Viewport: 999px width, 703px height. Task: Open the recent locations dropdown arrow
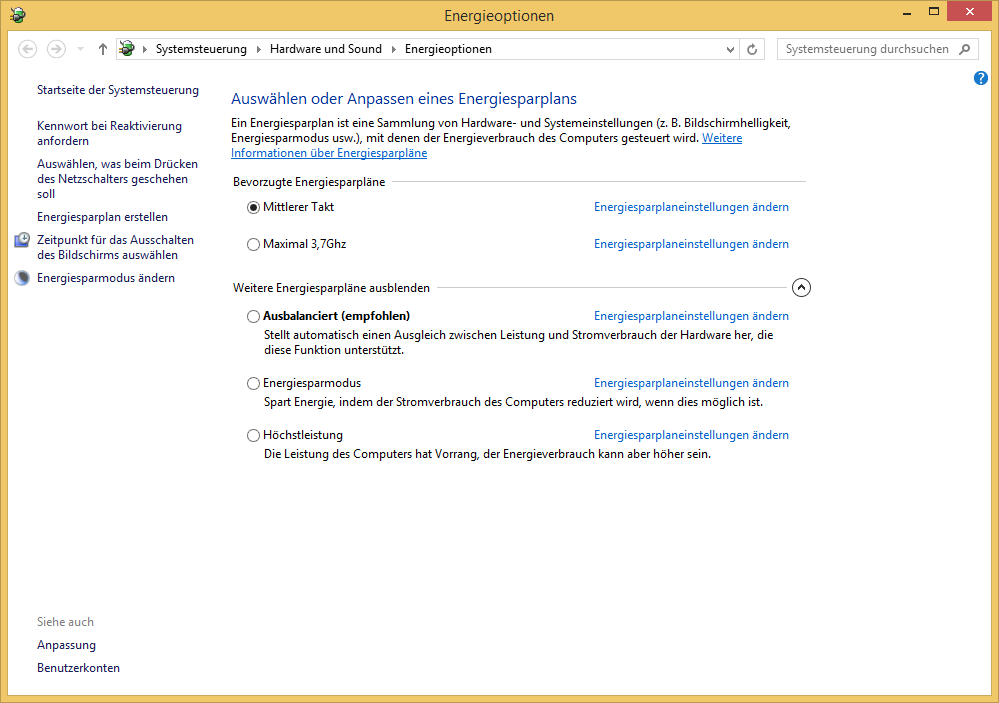(80, 49)
